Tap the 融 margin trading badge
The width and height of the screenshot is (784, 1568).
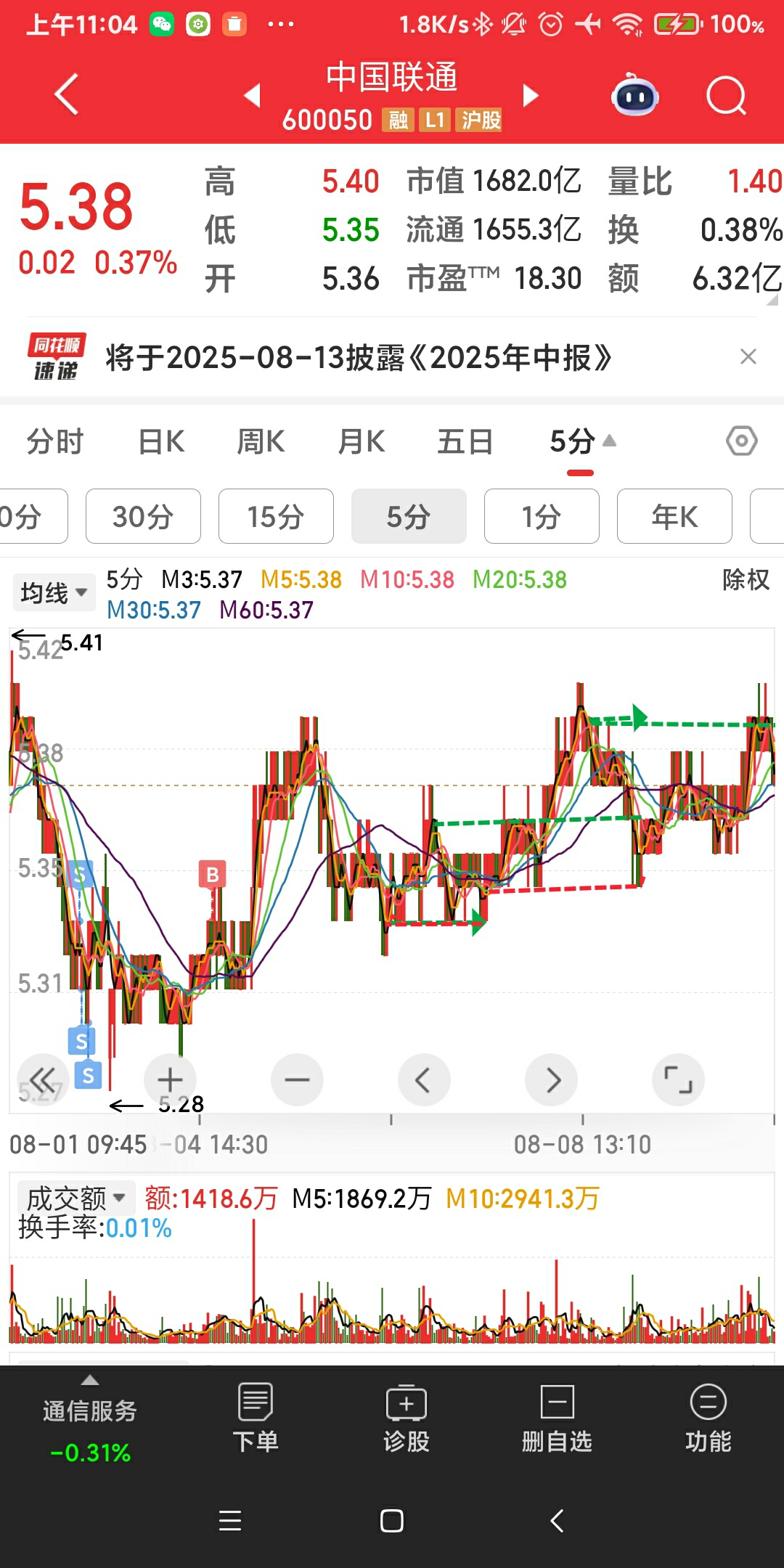[398, 120]
